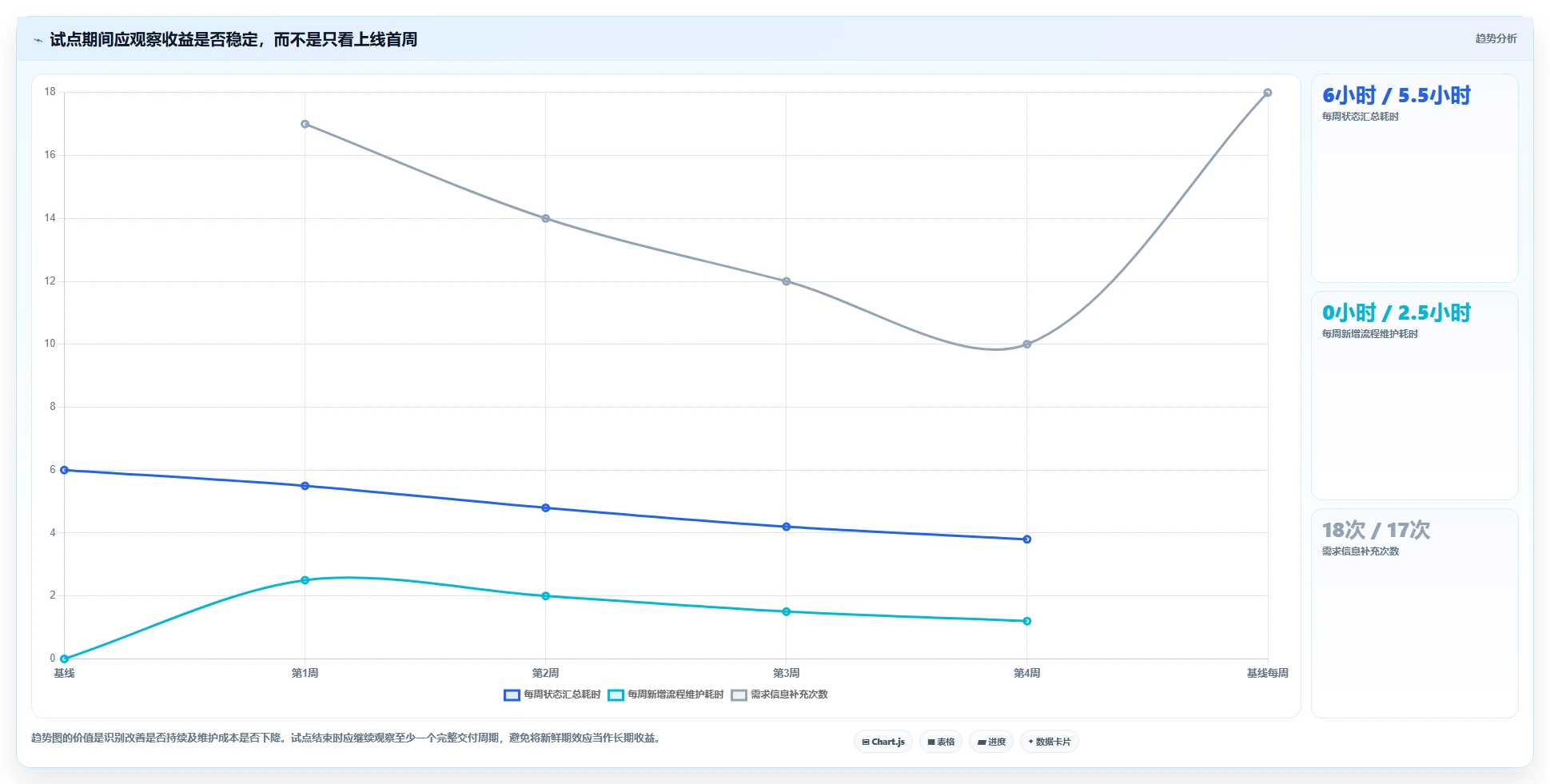Click the blue data point at 第1周
The image size is (1550, 784).
[x=305, y=486]
